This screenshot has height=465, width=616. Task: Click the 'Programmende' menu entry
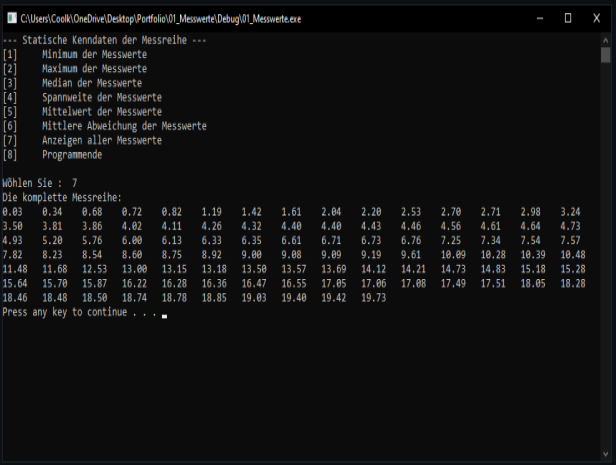[x=72, y=155]
